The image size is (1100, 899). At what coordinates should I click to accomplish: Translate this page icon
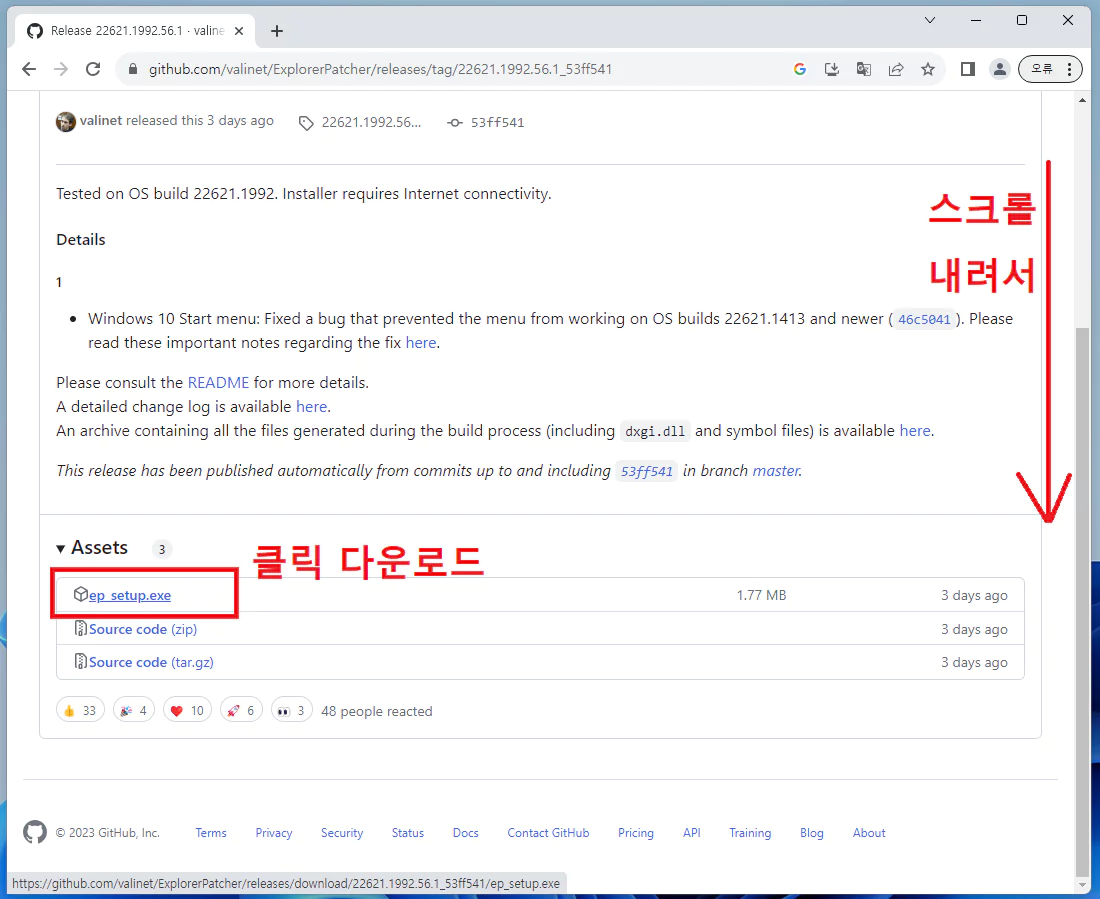864,69
